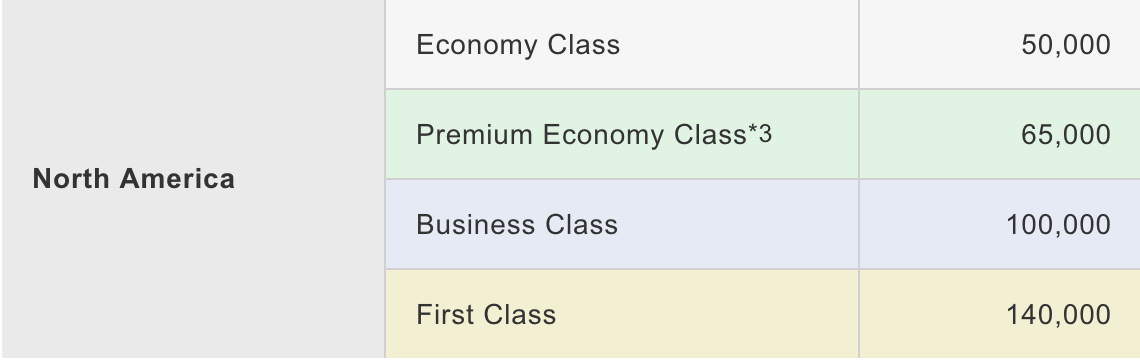Click the Premium Economy Class label
1140x364 pixels.
pyautogui.click(x=582, y=135)
